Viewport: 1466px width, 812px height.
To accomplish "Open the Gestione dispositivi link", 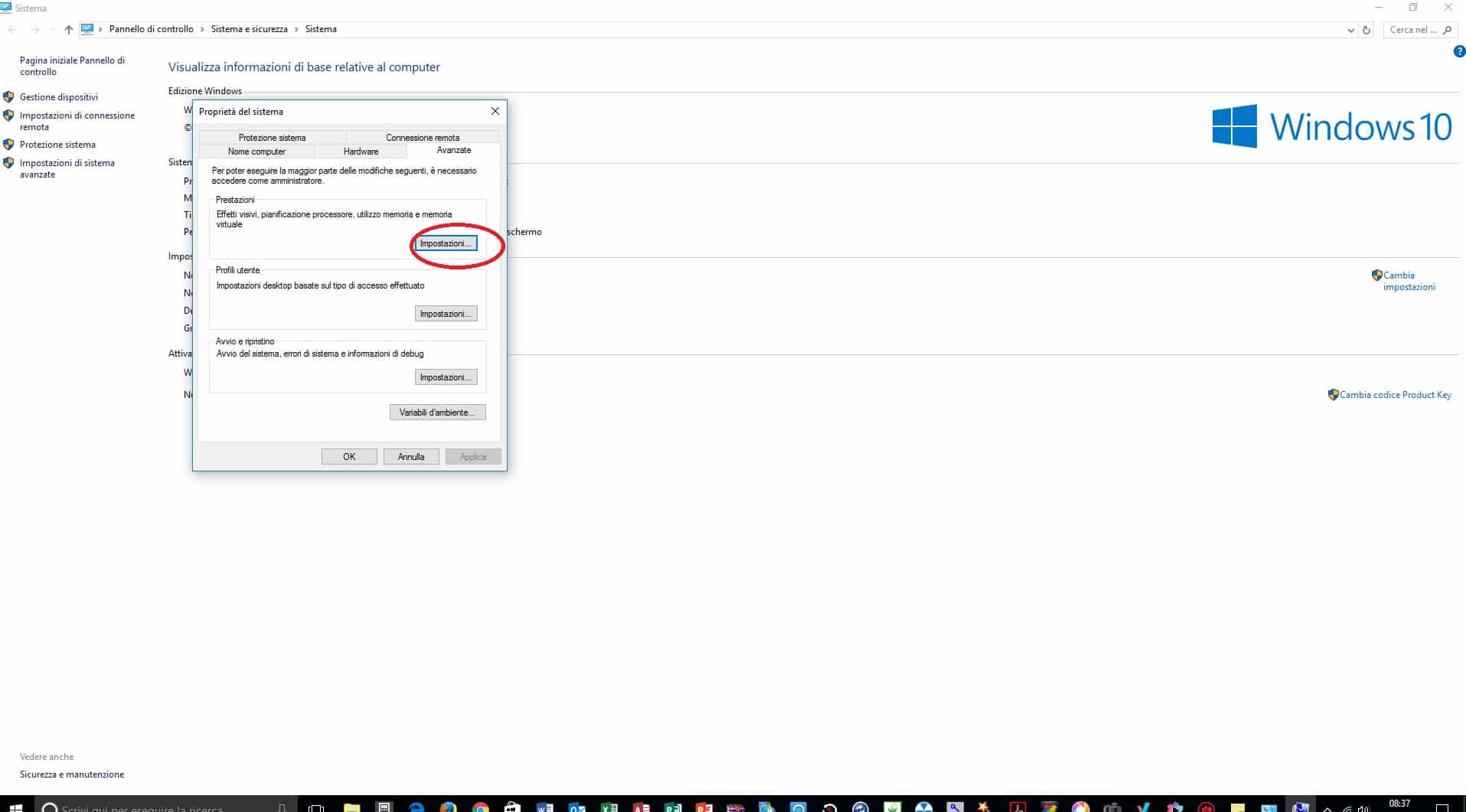I will coord(59,97).
